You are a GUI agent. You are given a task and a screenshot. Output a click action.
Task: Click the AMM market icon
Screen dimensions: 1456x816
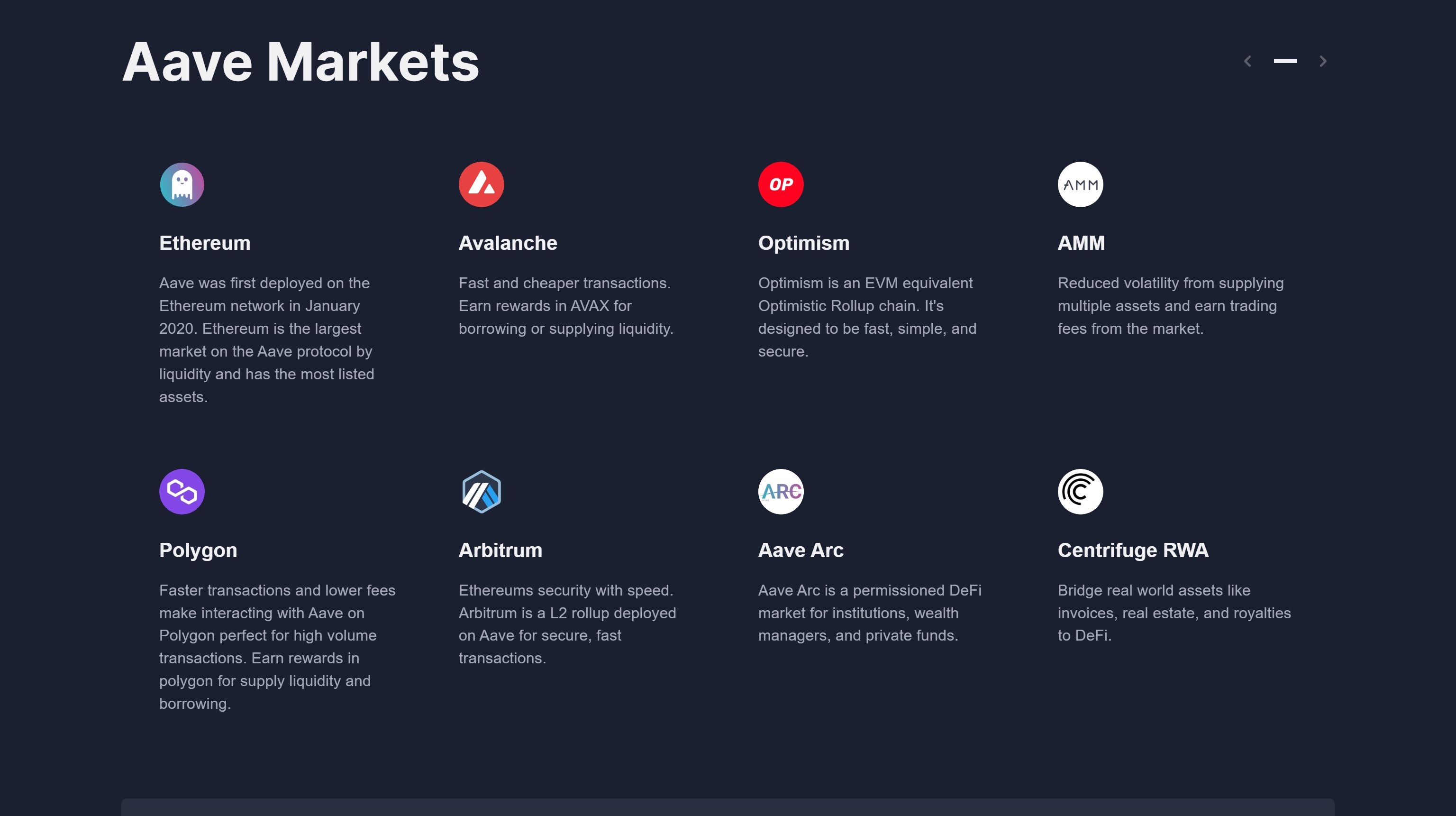pyautogui.click(x=1080, y=184)
